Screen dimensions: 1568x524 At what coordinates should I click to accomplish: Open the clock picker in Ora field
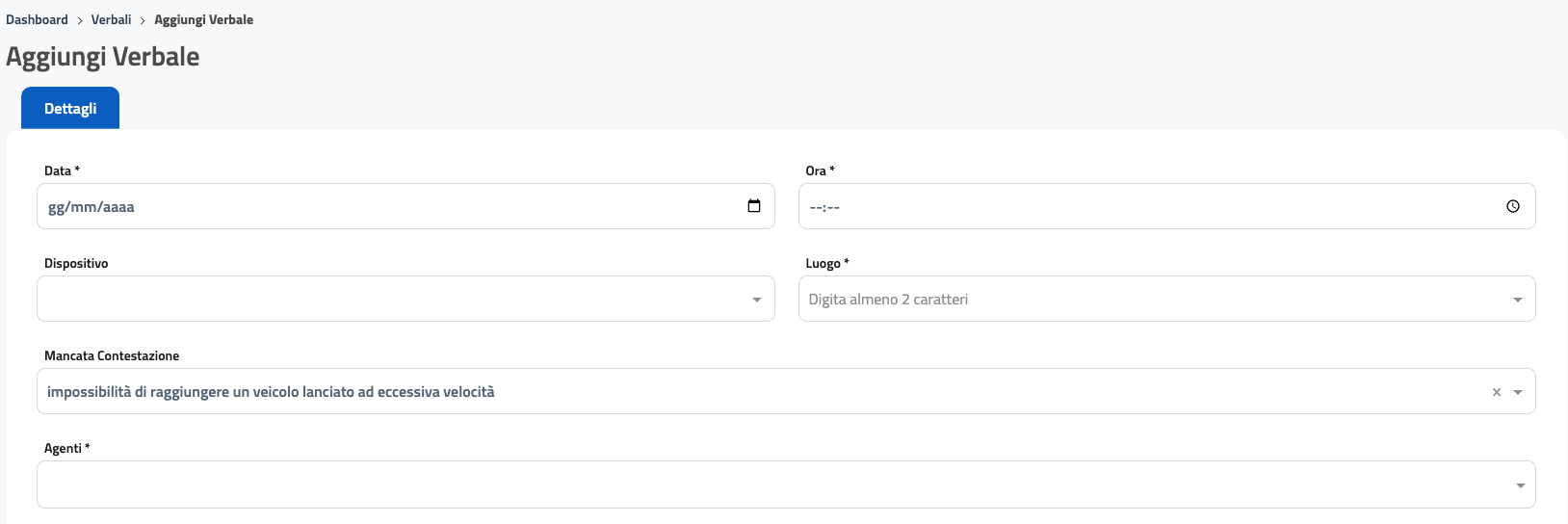click(x=1512, y=206)
